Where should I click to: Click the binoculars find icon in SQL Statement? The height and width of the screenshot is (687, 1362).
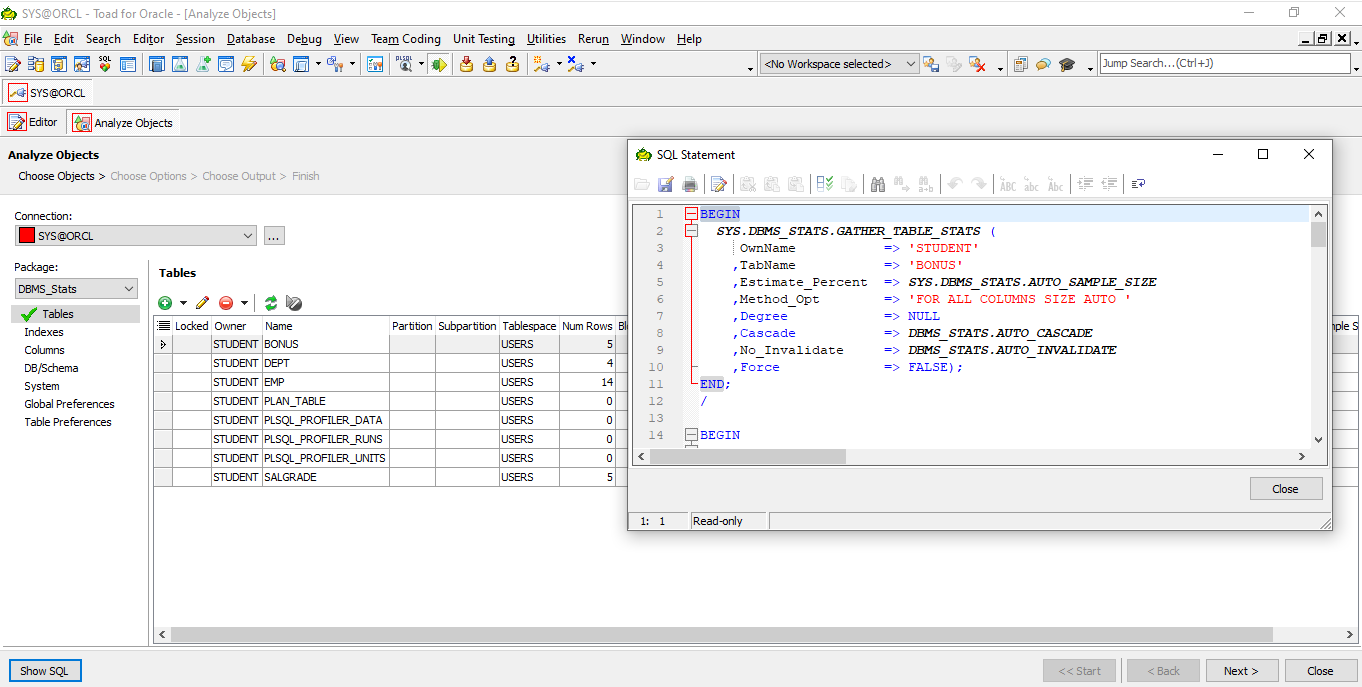878,184
